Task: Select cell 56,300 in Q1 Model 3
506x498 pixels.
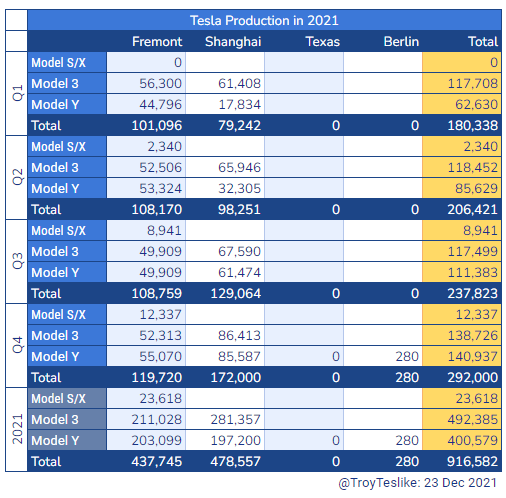Action: 146,83
